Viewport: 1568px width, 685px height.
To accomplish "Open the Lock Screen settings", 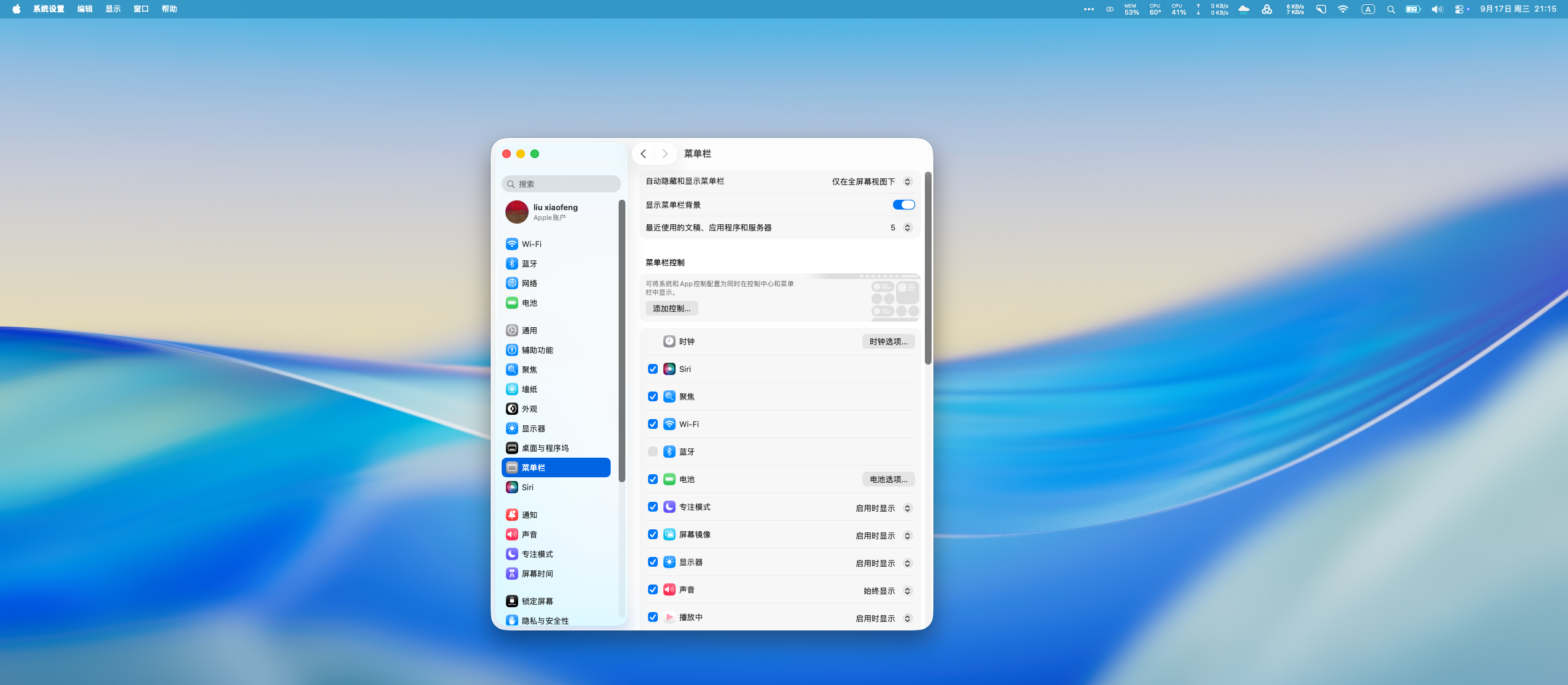I will pos(537,601).
